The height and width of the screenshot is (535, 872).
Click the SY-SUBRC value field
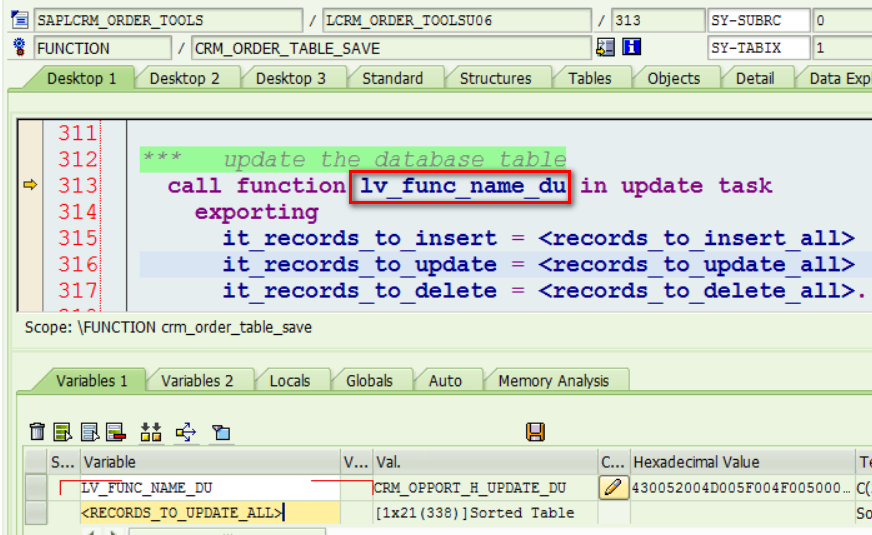click(x=842, y=21)
